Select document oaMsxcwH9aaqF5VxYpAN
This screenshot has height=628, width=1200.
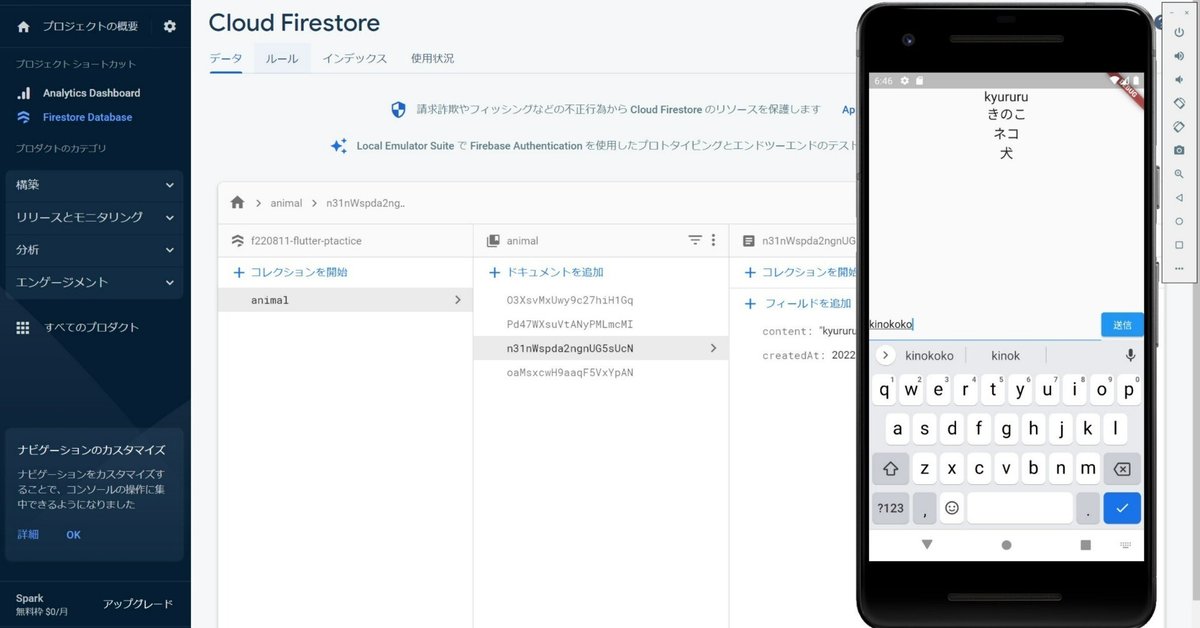pos(570,372)
